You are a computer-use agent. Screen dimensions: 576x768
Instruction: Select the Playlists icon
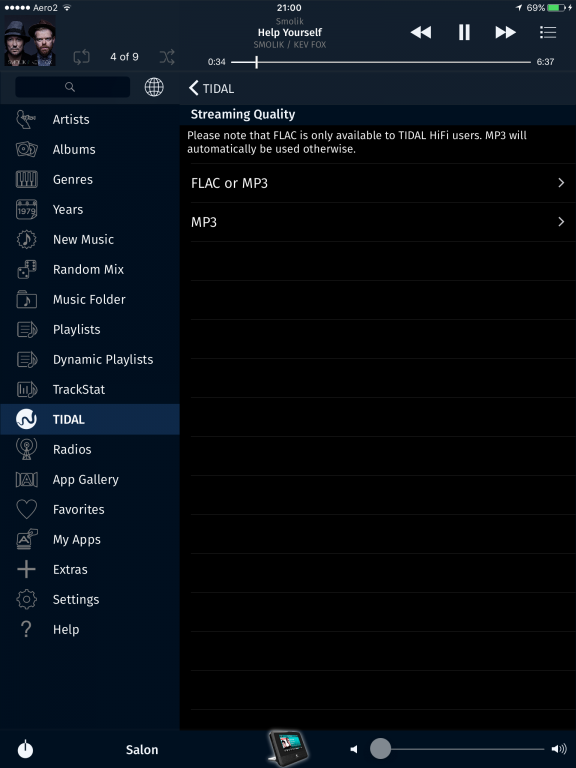26,330
